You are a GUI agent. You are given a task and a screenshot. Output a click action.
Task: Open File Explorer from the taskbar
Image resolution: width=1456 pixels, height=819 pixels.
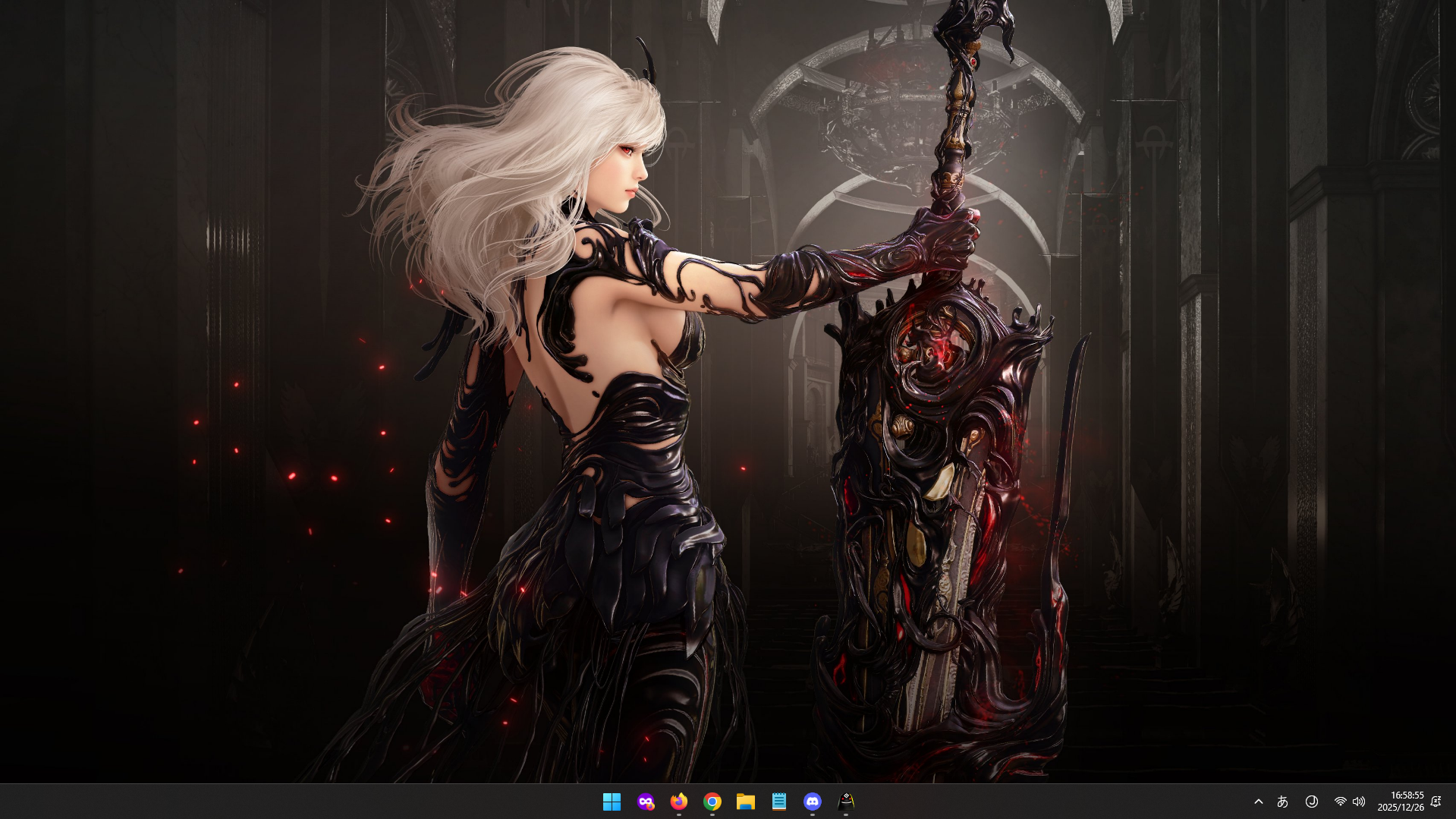(745, 802)
